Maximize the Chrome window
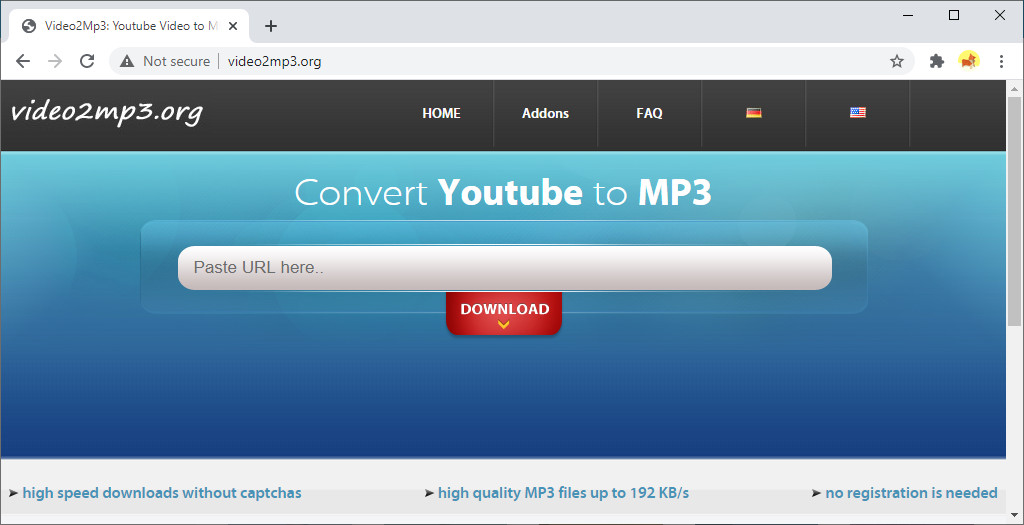The width and height of the screenshot is (1024, 525). pos(953,15)
